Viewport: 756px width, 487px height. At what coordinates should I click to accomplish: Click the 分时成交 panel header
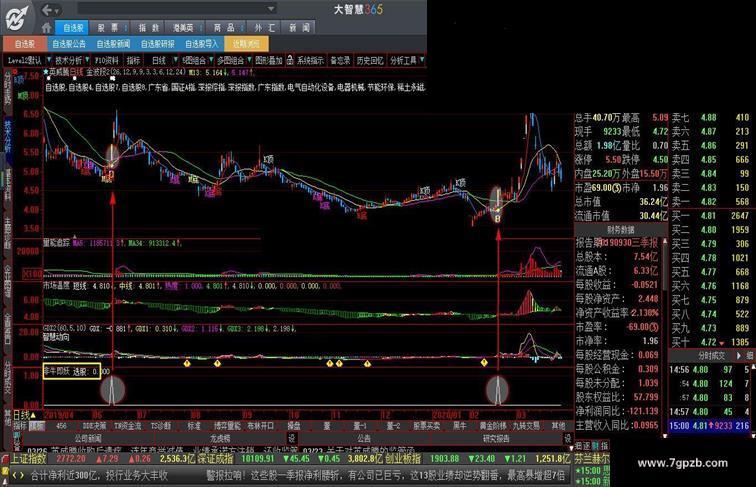(711, 356)
